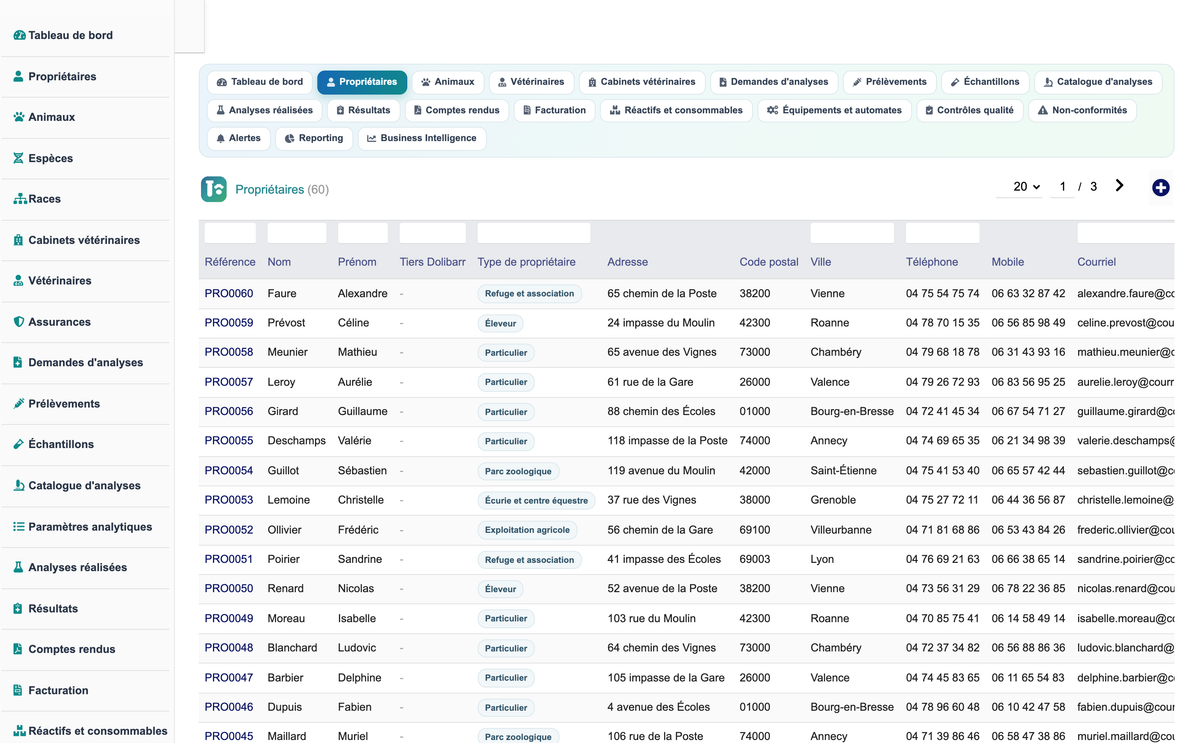This screenshot has height=743, width=1200.
Task: Click the city cell Saint-Étienne
Action: pyautogui.click(x=843, y=471)
